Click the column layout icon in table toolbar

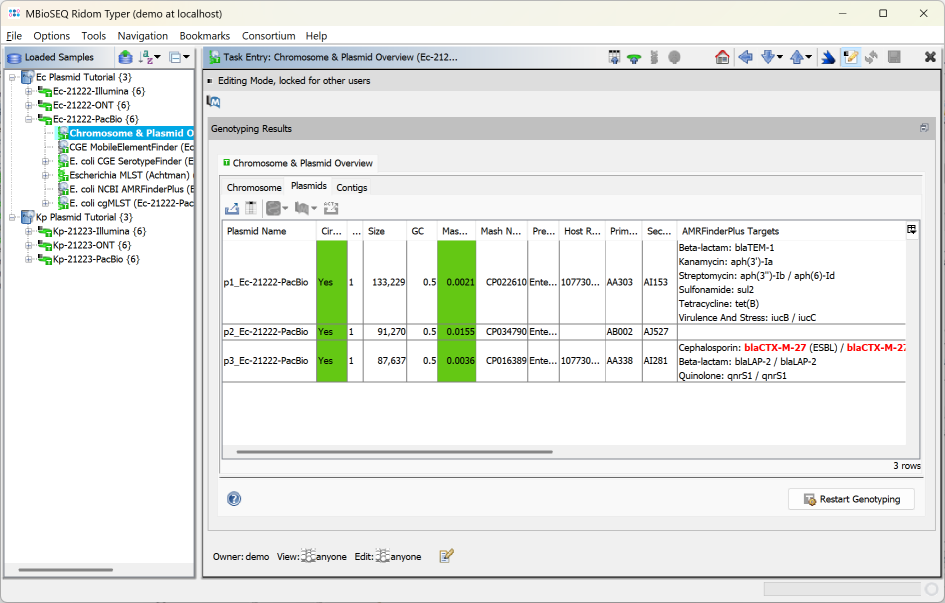tap(251, 208)
